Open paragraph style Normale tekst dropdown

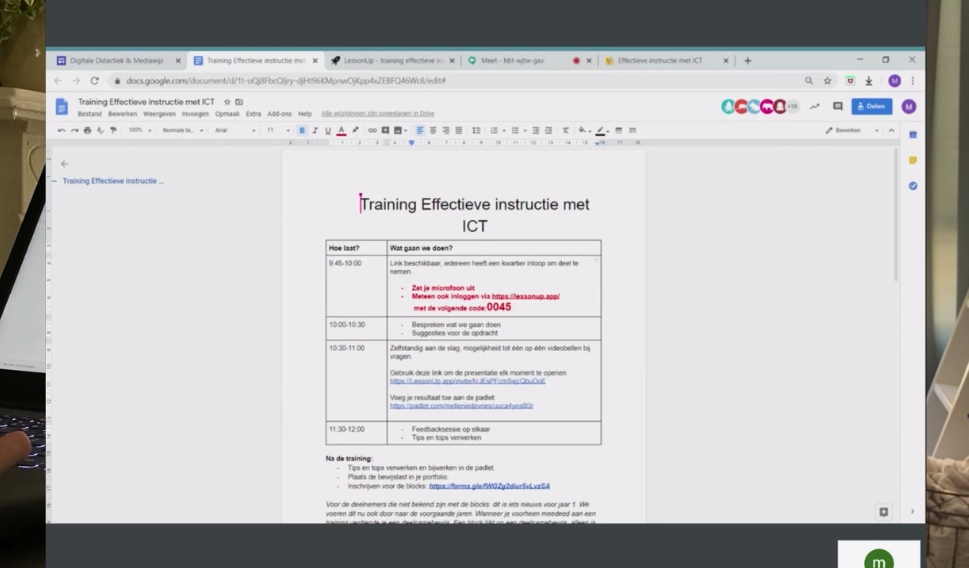183,130
